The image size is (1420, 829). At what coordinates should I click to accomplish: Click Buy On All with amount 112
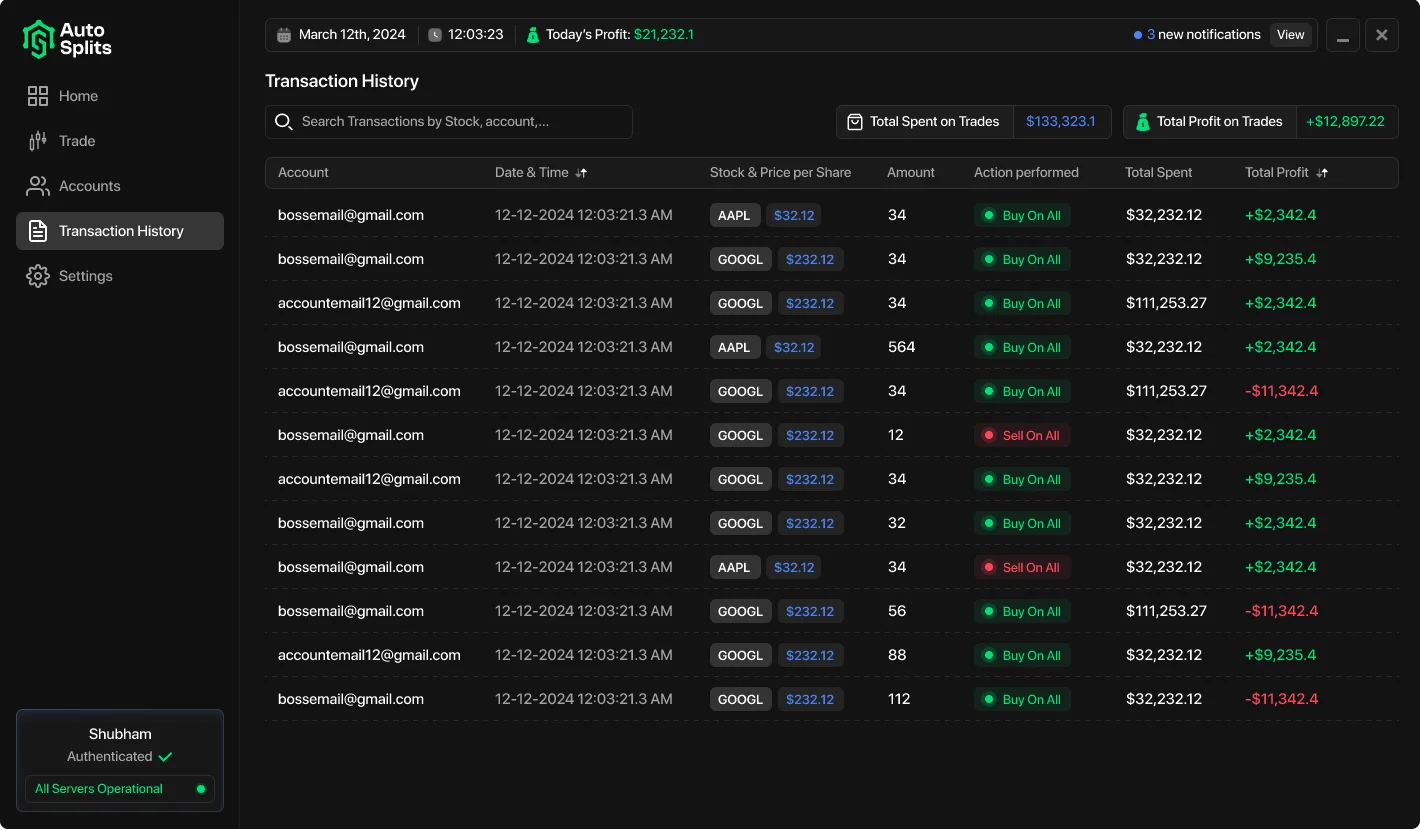point(1022,699)
